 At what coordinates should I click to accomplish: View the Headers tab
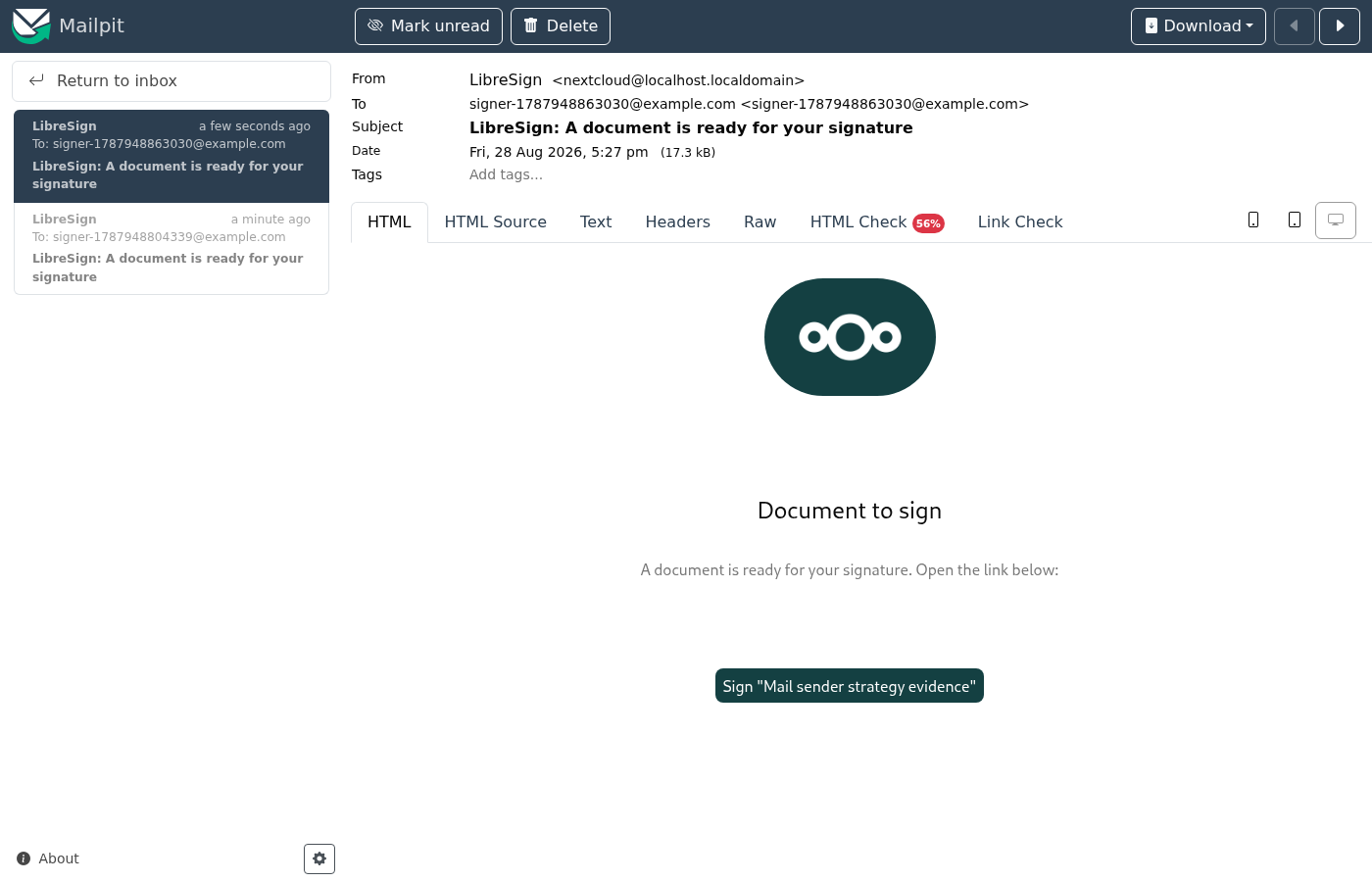tap(678, 222)
